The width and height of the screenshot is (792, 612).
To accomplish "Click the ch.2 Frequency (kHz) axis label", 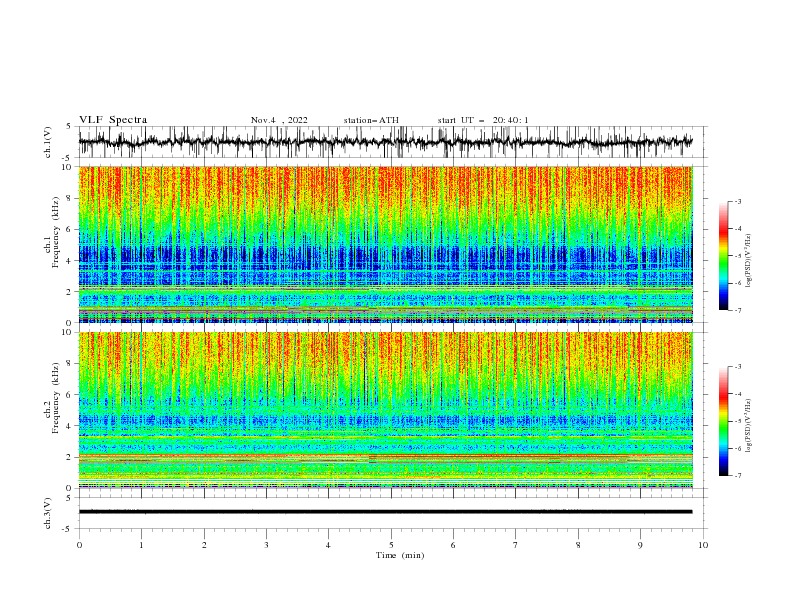I will [x=52, y=398].
